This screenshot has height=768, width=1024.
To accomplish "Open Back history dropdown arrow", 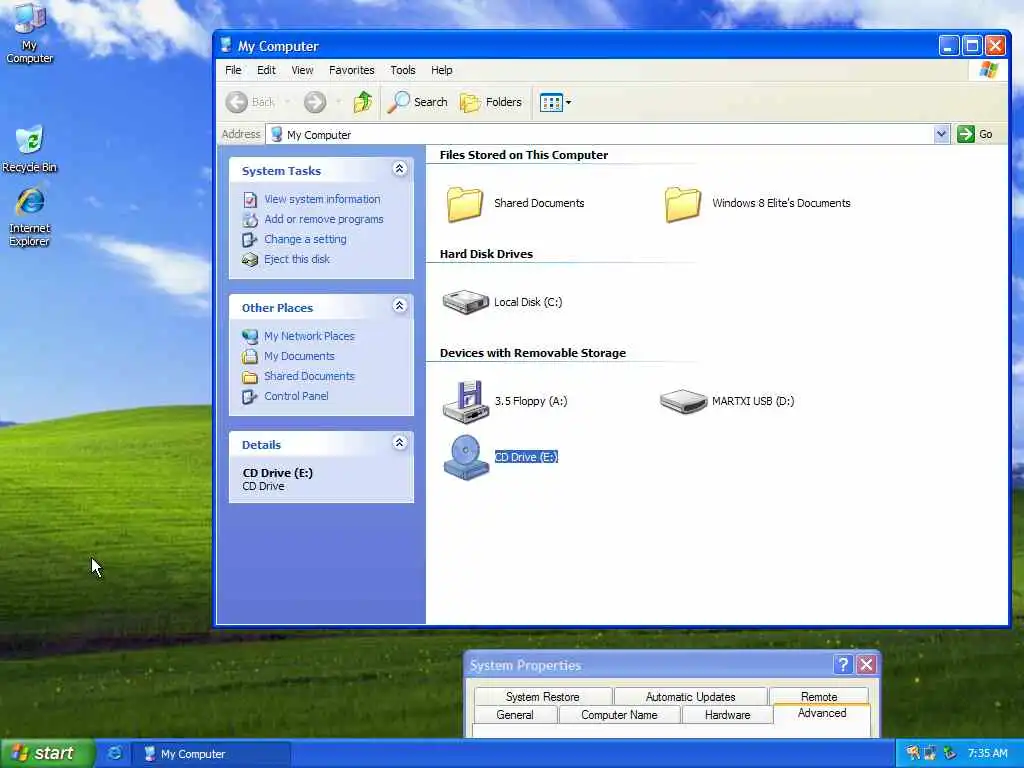I will pyautogui.click(x=287, y=102).
